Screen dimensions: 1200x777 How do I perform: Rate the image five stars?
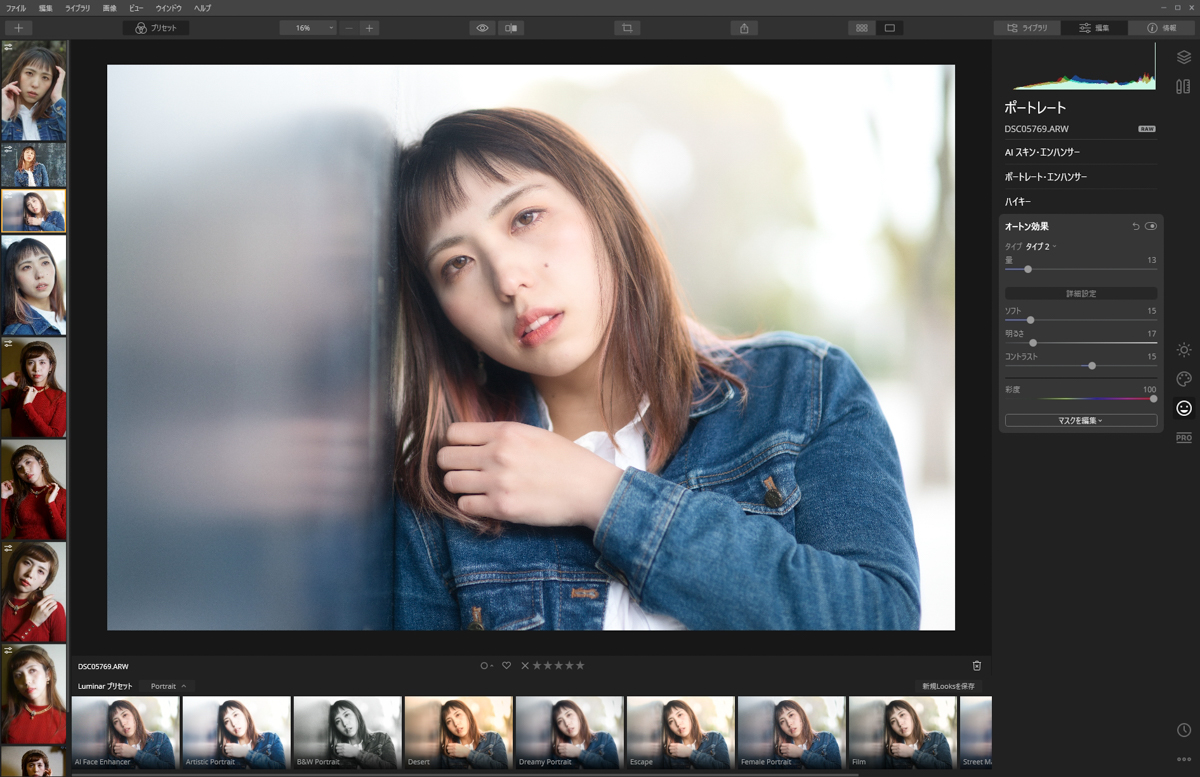[580, 666]
